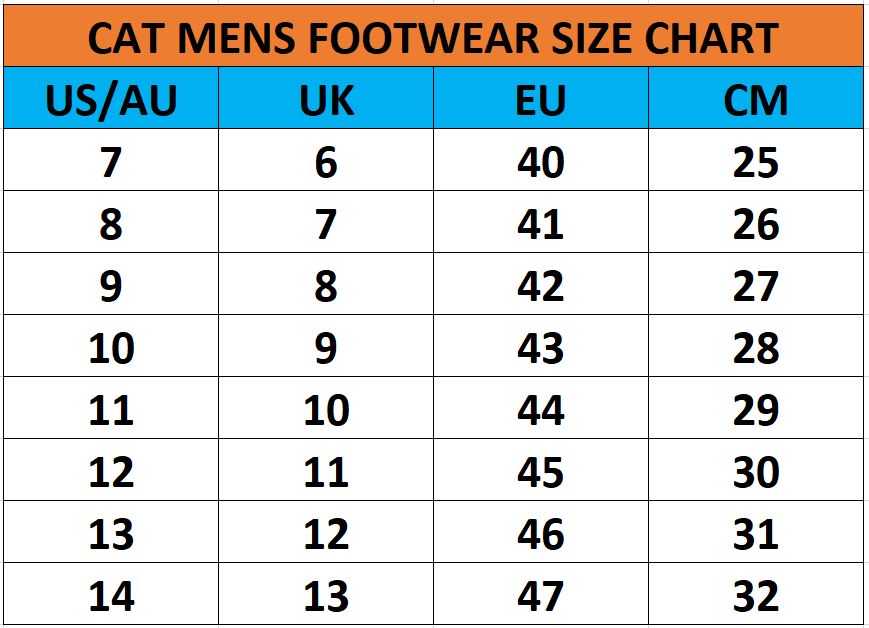The width and height of the screenshot is (869, 628).
Task: Click the 32 CM cell
Action: [x=756, y=594]
